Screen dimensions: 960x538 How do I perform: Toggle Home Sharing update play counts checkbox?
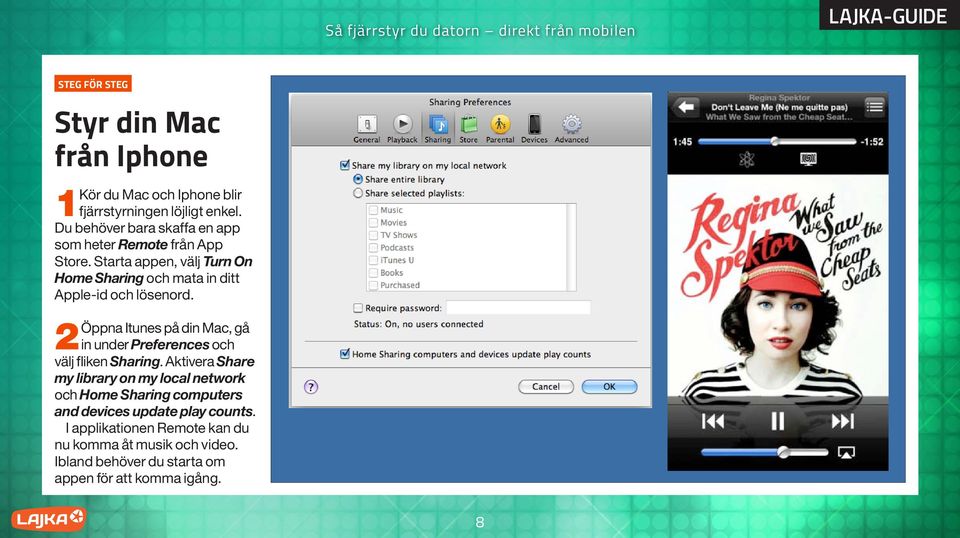345,354
